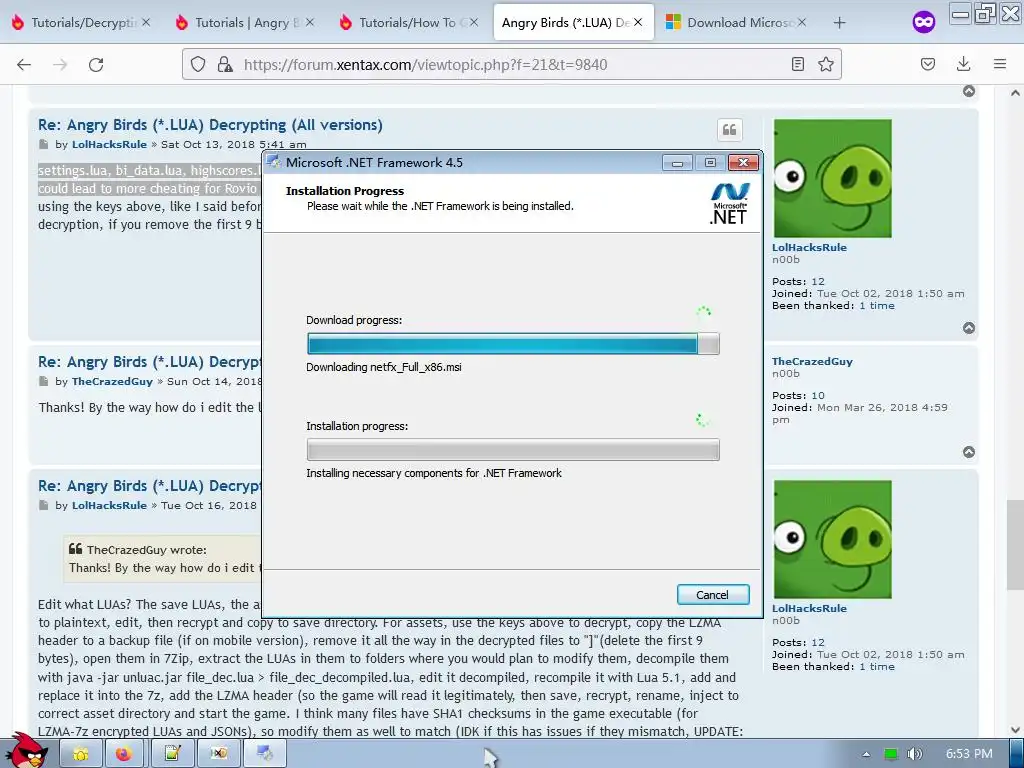Close the Tutorials/How To tab
1024x768 pixels.
473,22
